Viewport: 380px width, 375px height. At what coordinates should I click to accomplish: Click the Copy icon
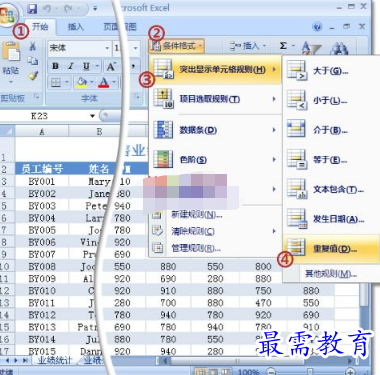33,61
